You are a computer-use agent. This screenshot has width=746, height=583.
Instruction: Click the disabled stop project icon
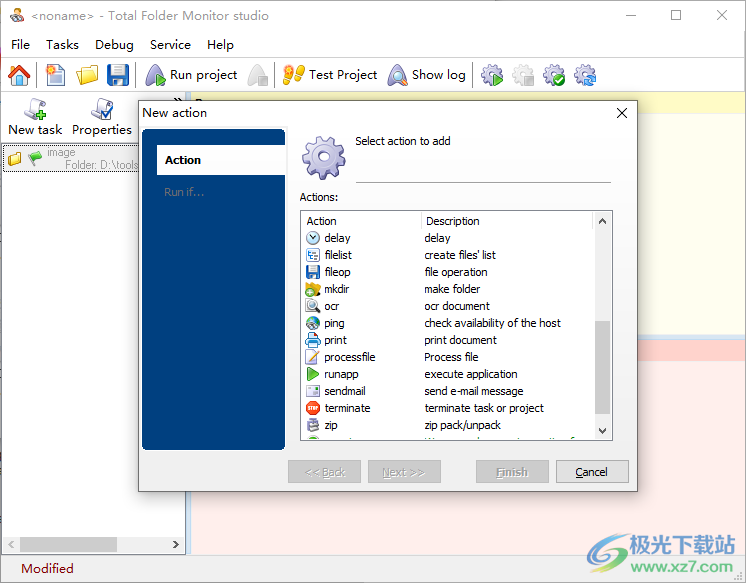pyautogui.click(x=258, y=75)
